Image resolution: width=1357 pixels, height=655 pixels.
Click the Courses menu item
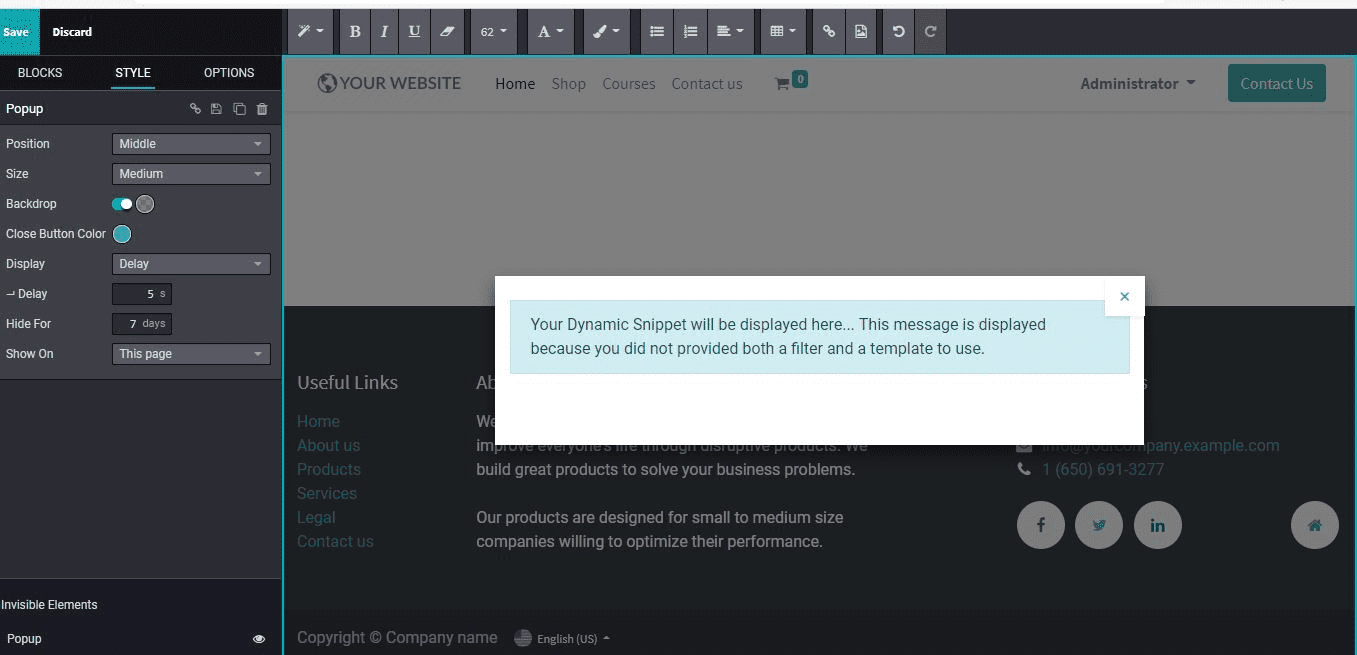[x=629, y=84]
